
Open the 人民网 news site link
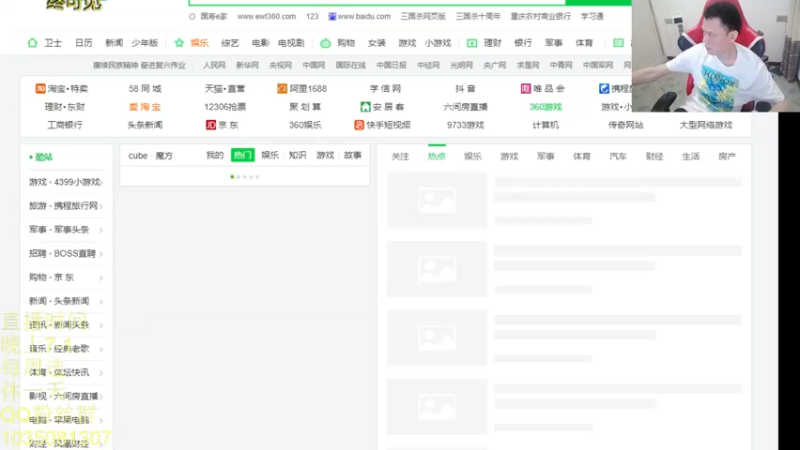[x=214, y=65]
